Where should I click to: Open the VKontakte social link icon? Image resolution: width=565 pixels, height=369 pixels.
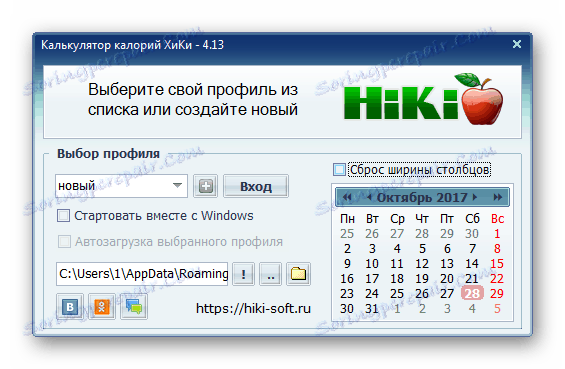pos(70,307)
